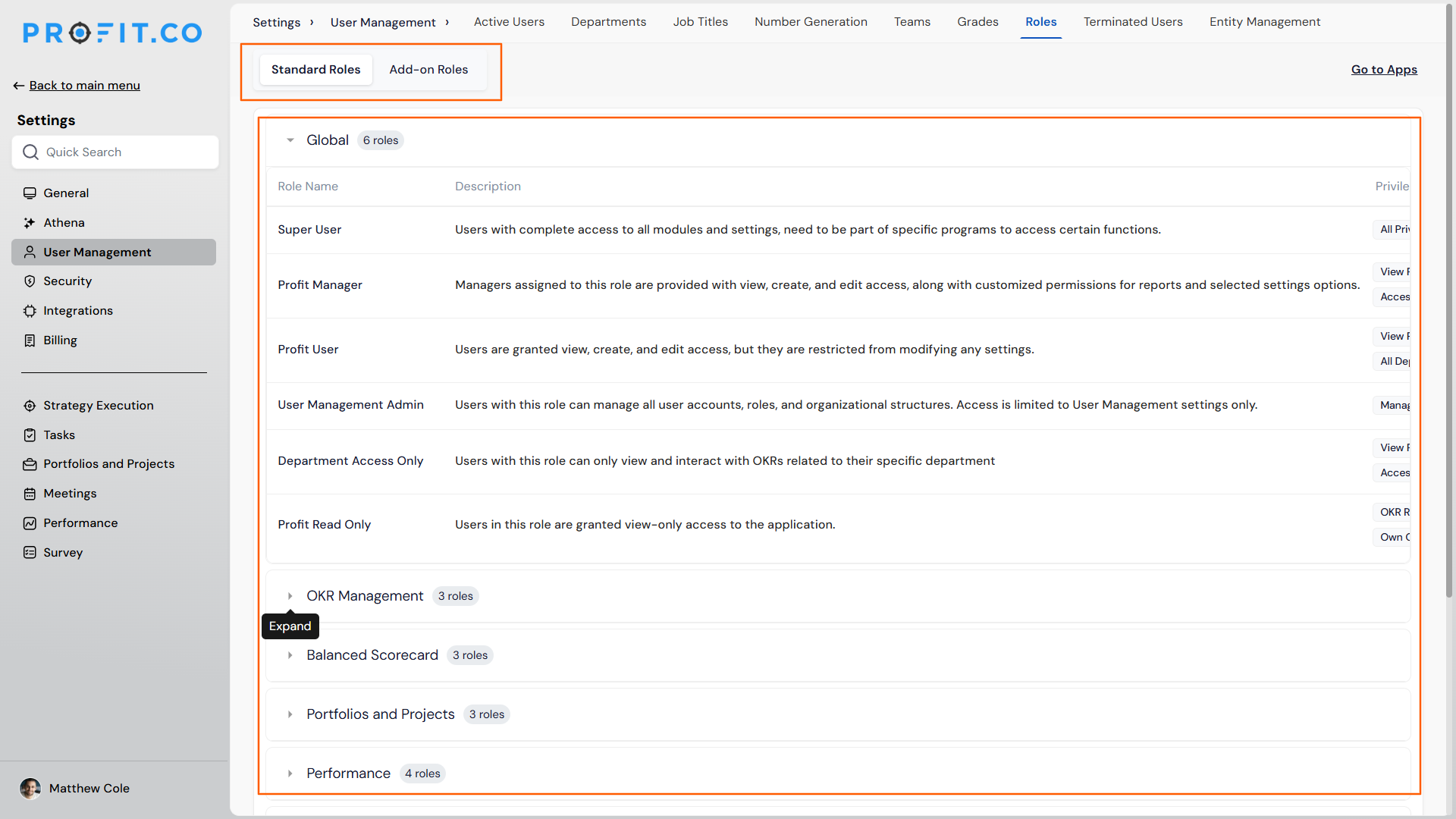Click the Meetings calendar icon
Screen dimensions: 1456x819
click(x=30, y=494)
